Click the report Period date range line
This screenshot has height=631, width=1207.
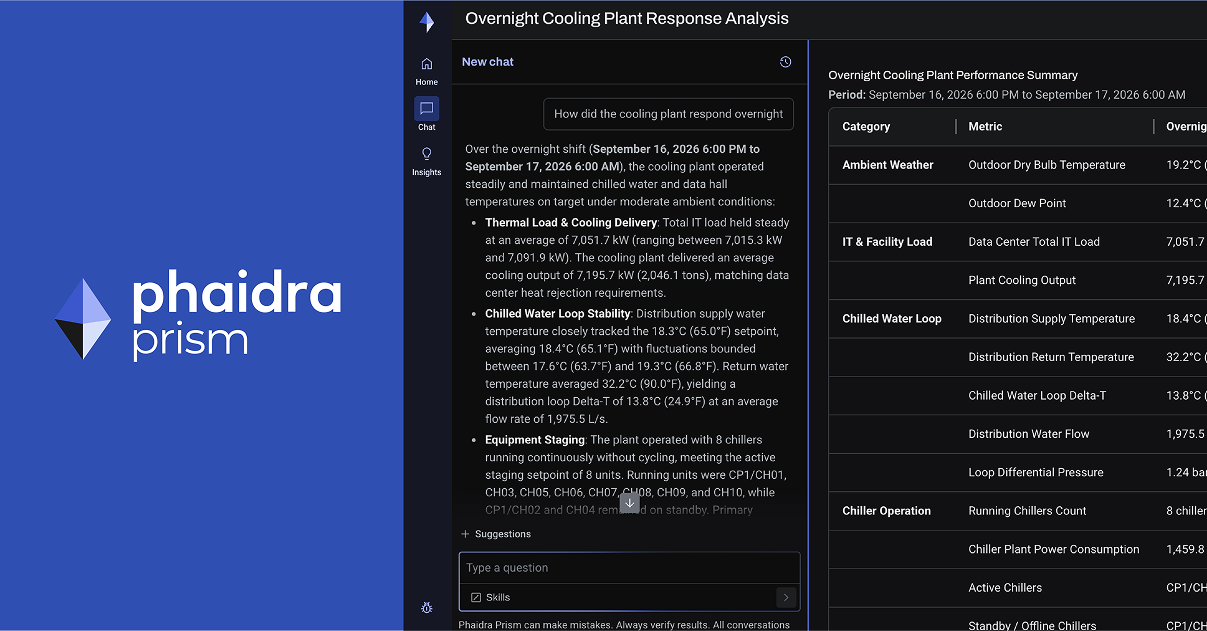coord(1007,95)
